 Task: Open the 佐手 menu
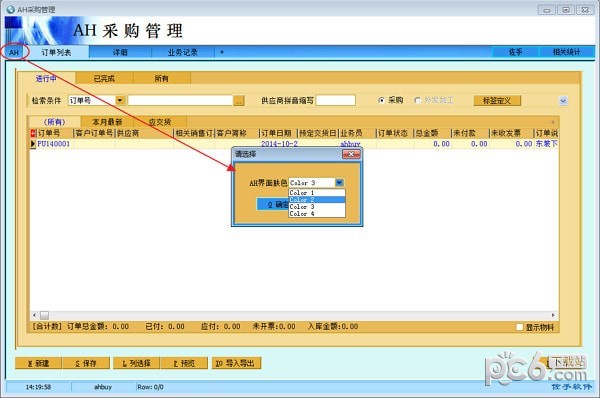[515, 52]
